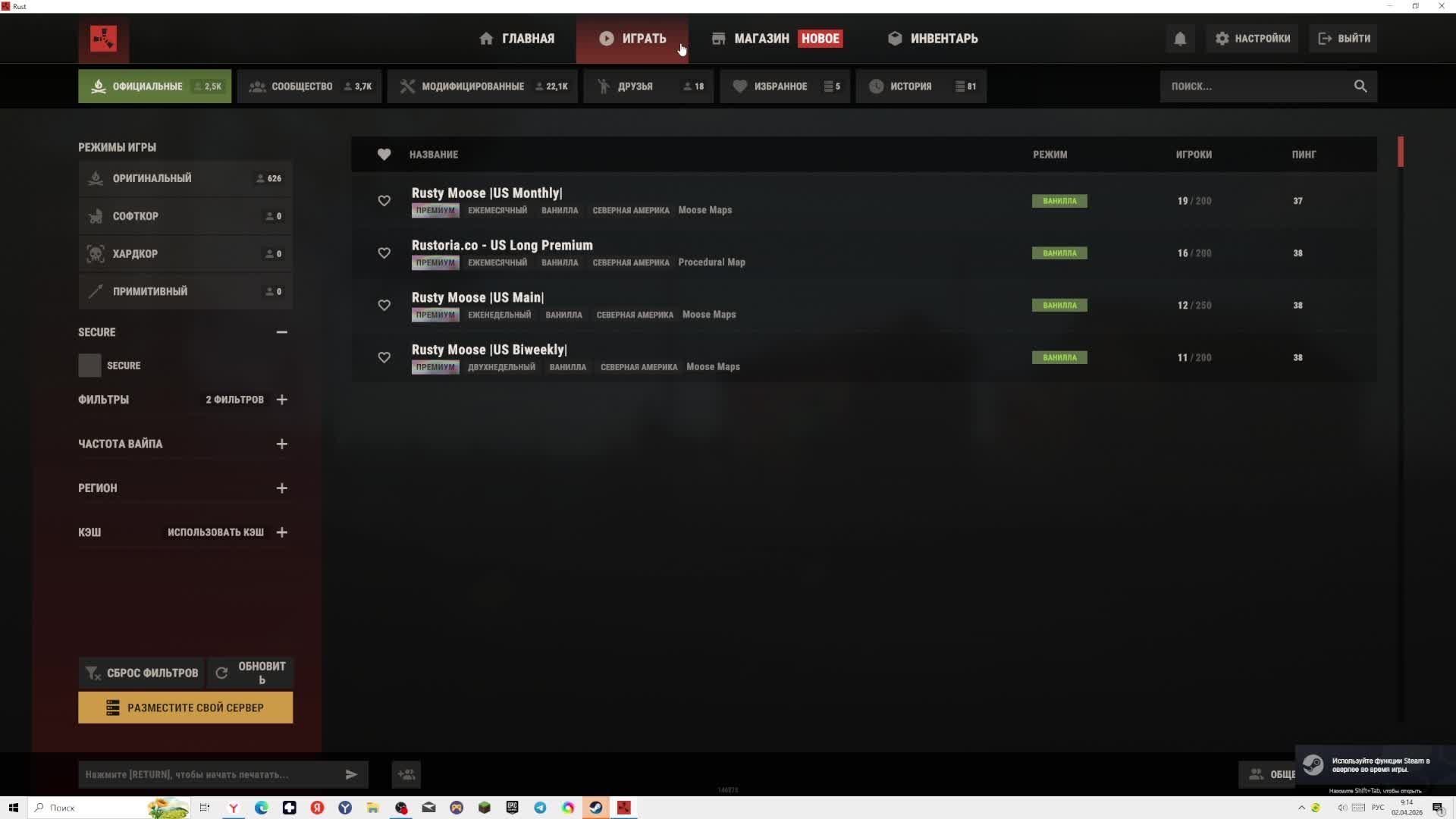Sort by favorites heart header icon
This screenshot has width=1456, height=819.
[384, 155]
